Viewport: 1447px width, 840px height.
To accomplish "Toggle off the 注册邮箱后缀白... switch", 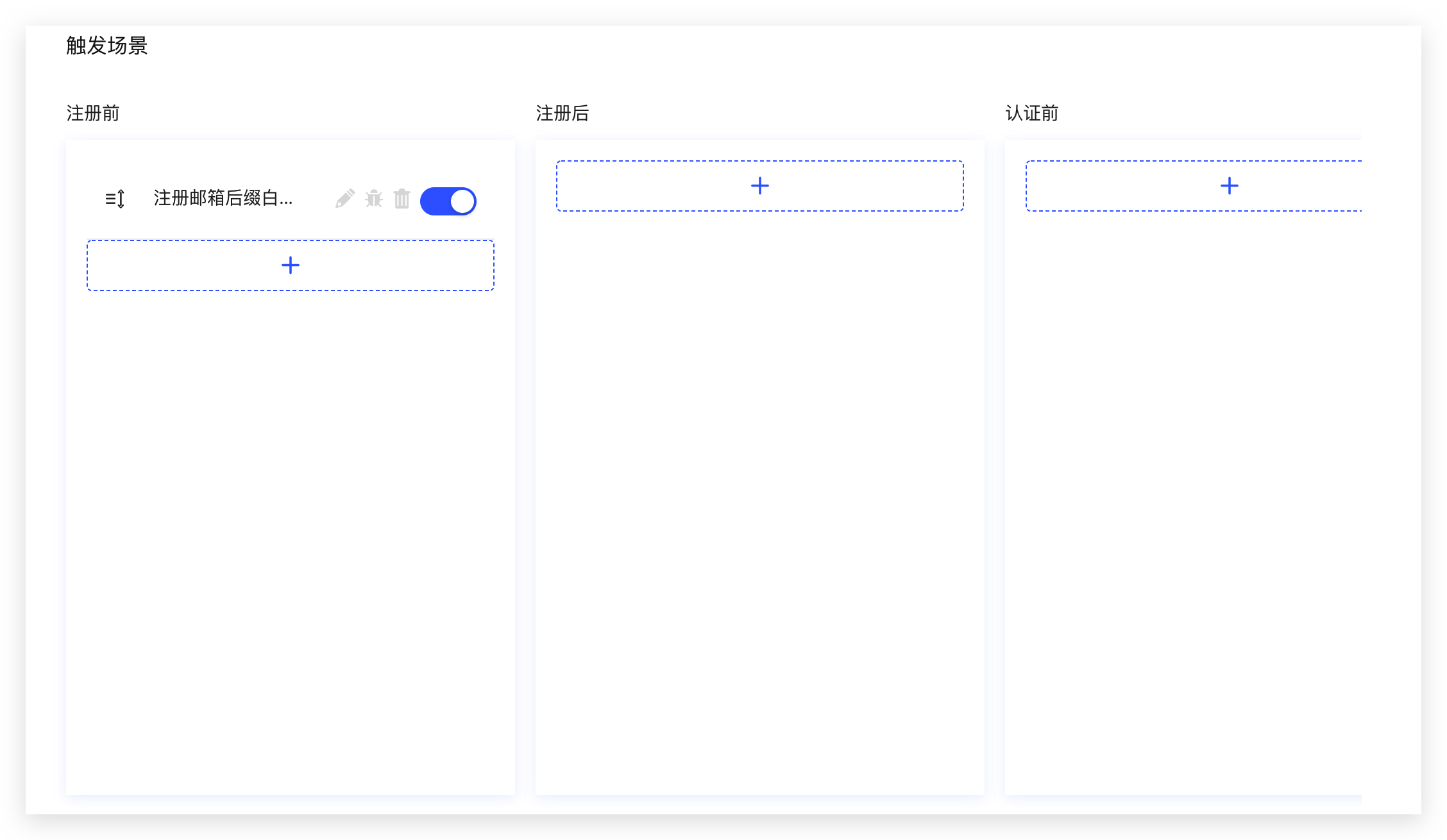I will pos(448,201).
